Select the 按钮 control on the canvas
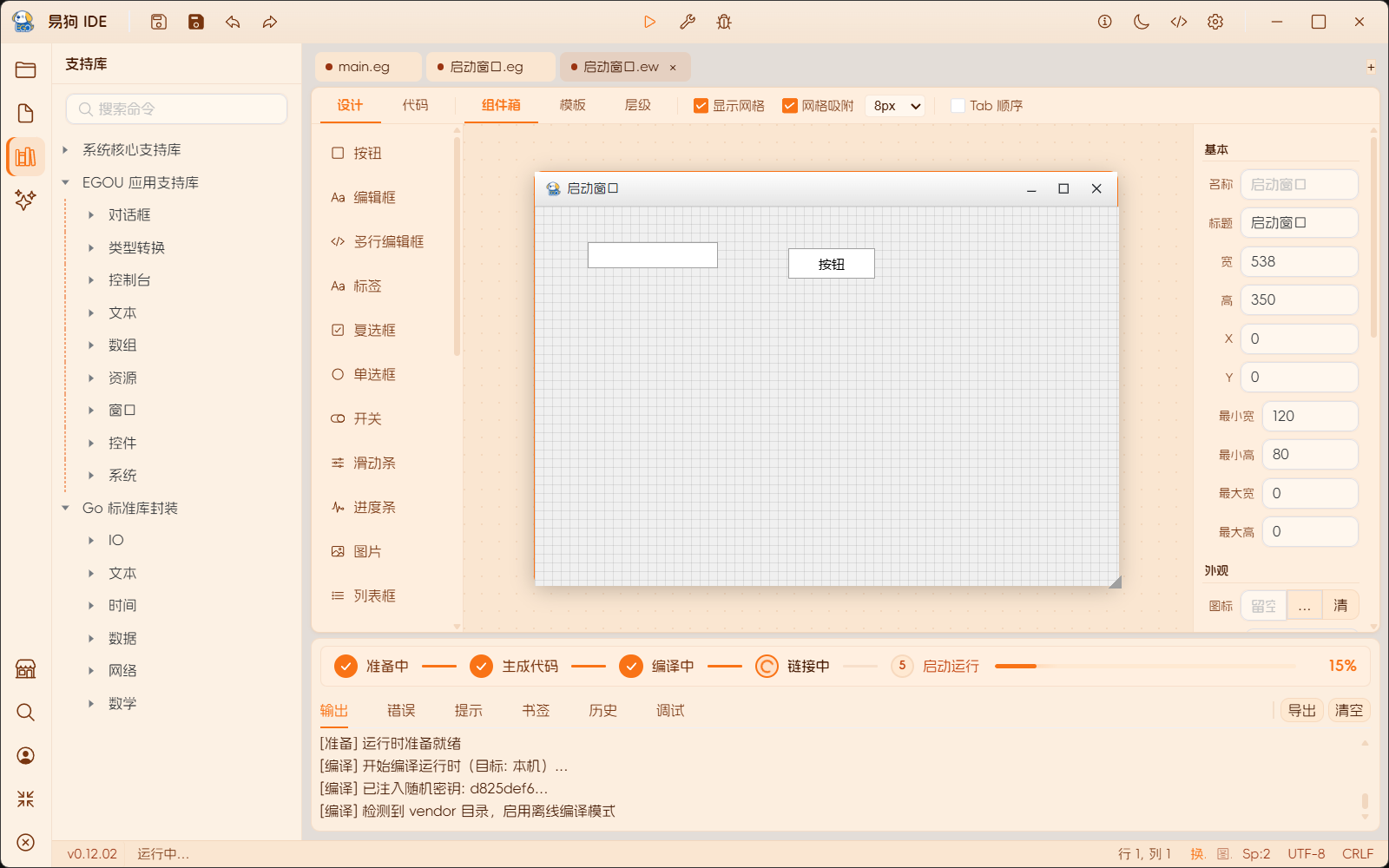1389x868 pixels. tap(832, 264)
